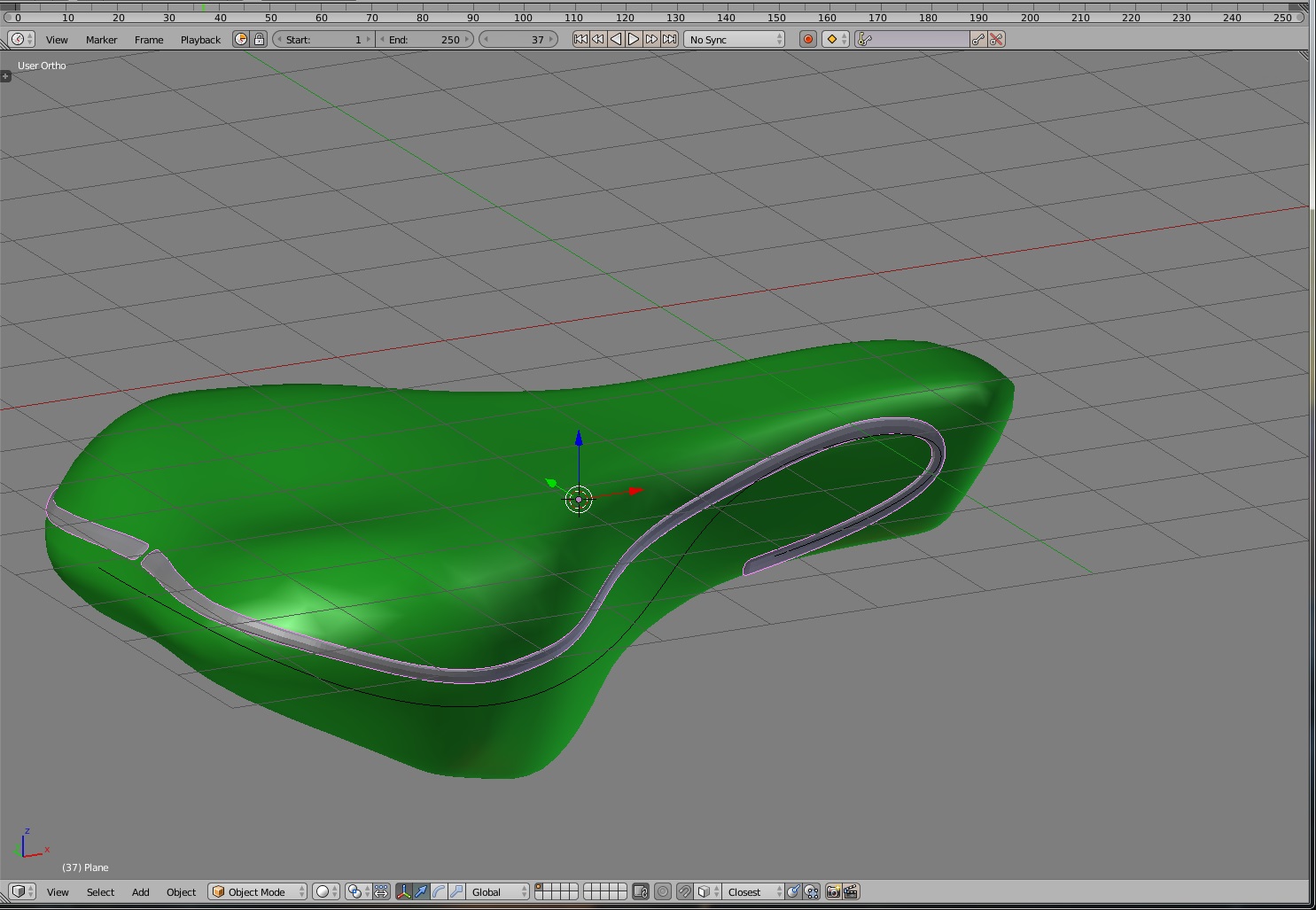Toggle lock camera and layers to scene

coord(641,891)
